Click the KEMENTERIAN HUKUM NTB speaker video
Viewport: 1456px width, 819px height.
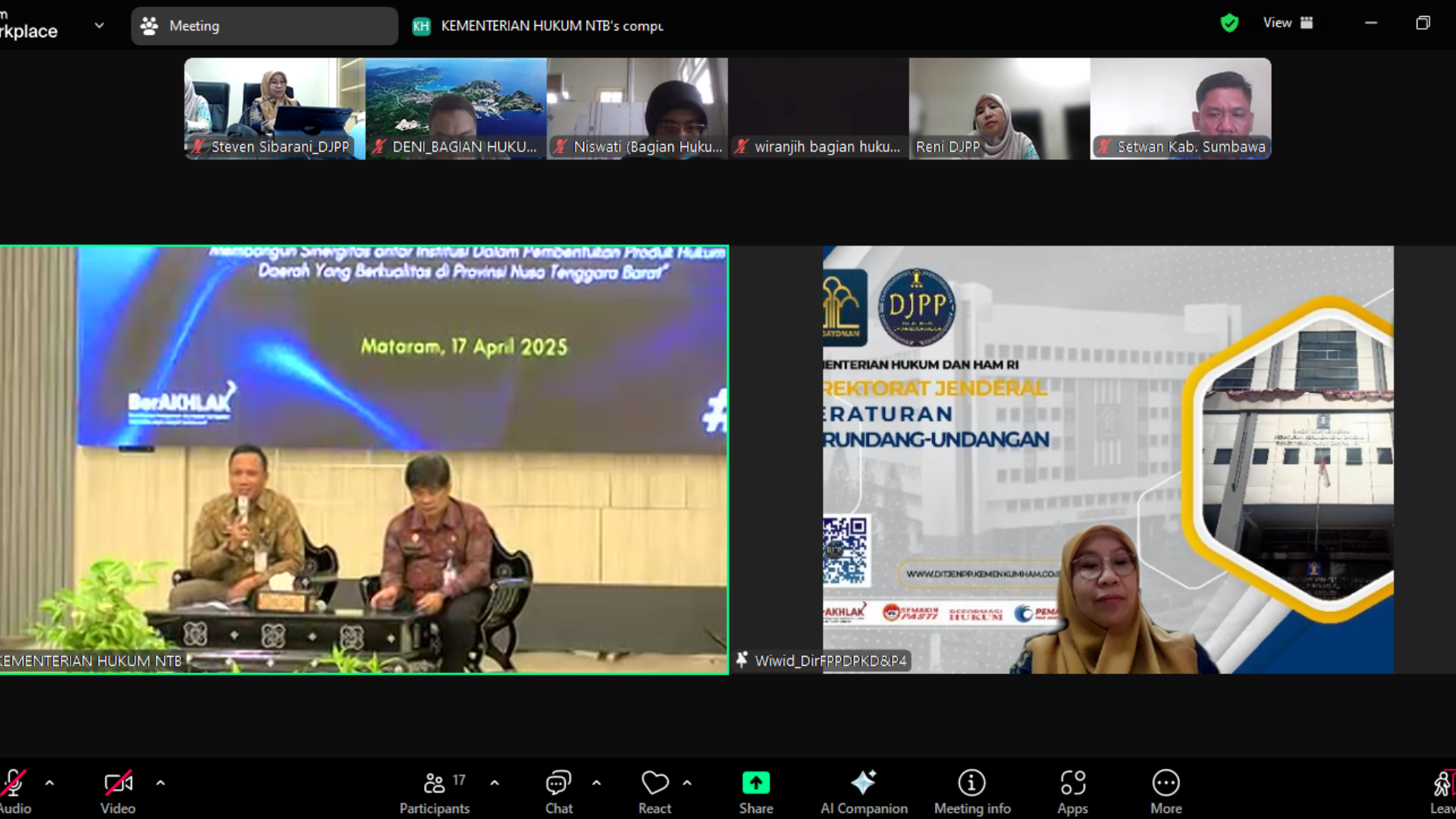pos(364,460)
